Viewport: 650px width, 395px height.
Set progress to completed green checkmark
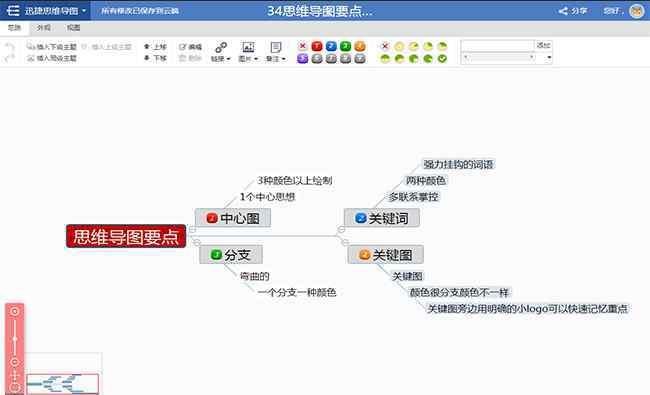pyautogui.click(x=442, y=58)
